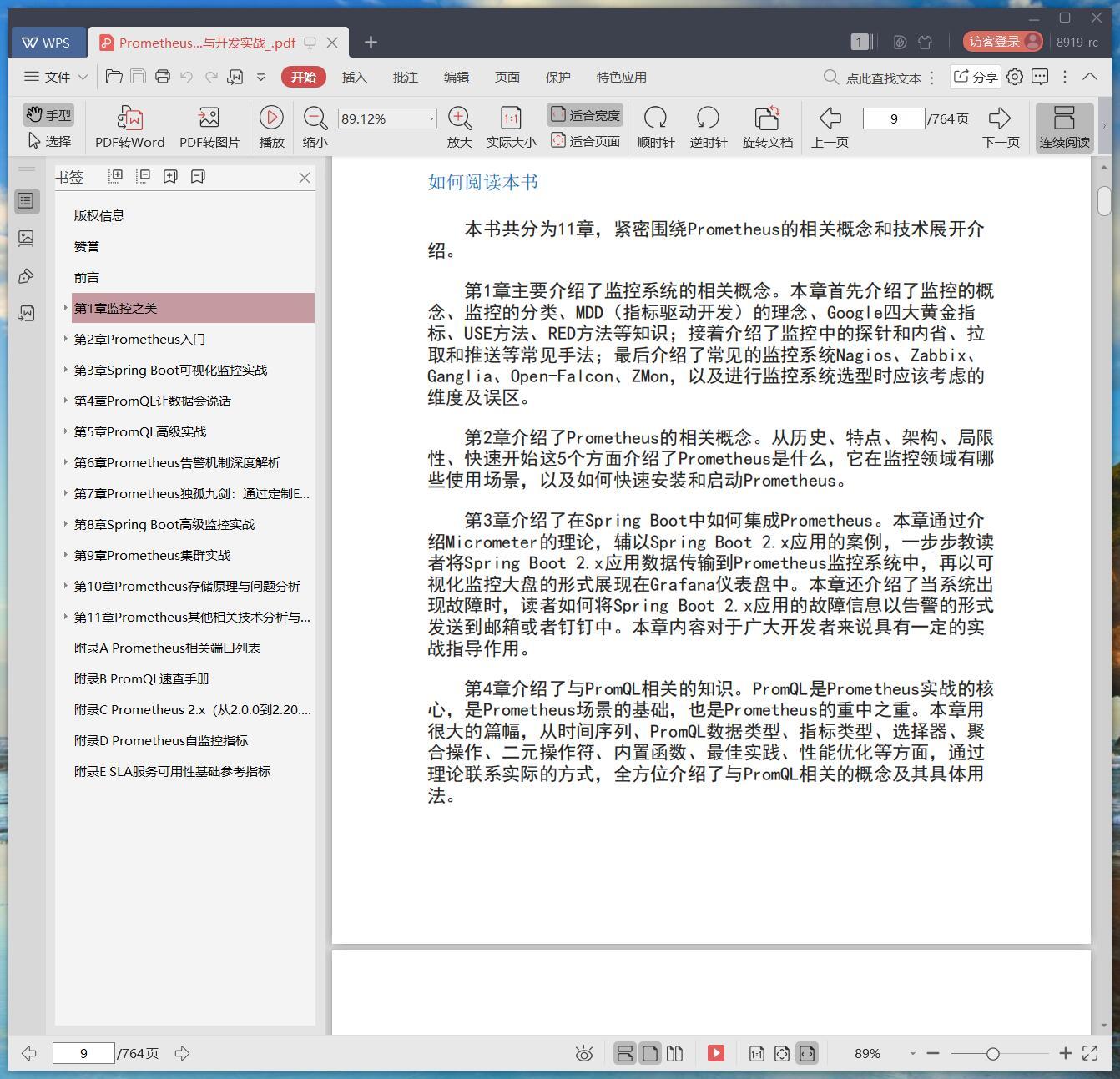The image size is (1120, 1079).
Task: Expand 第1章监控之美 bookmark
Action: click(x=65, y=308)
